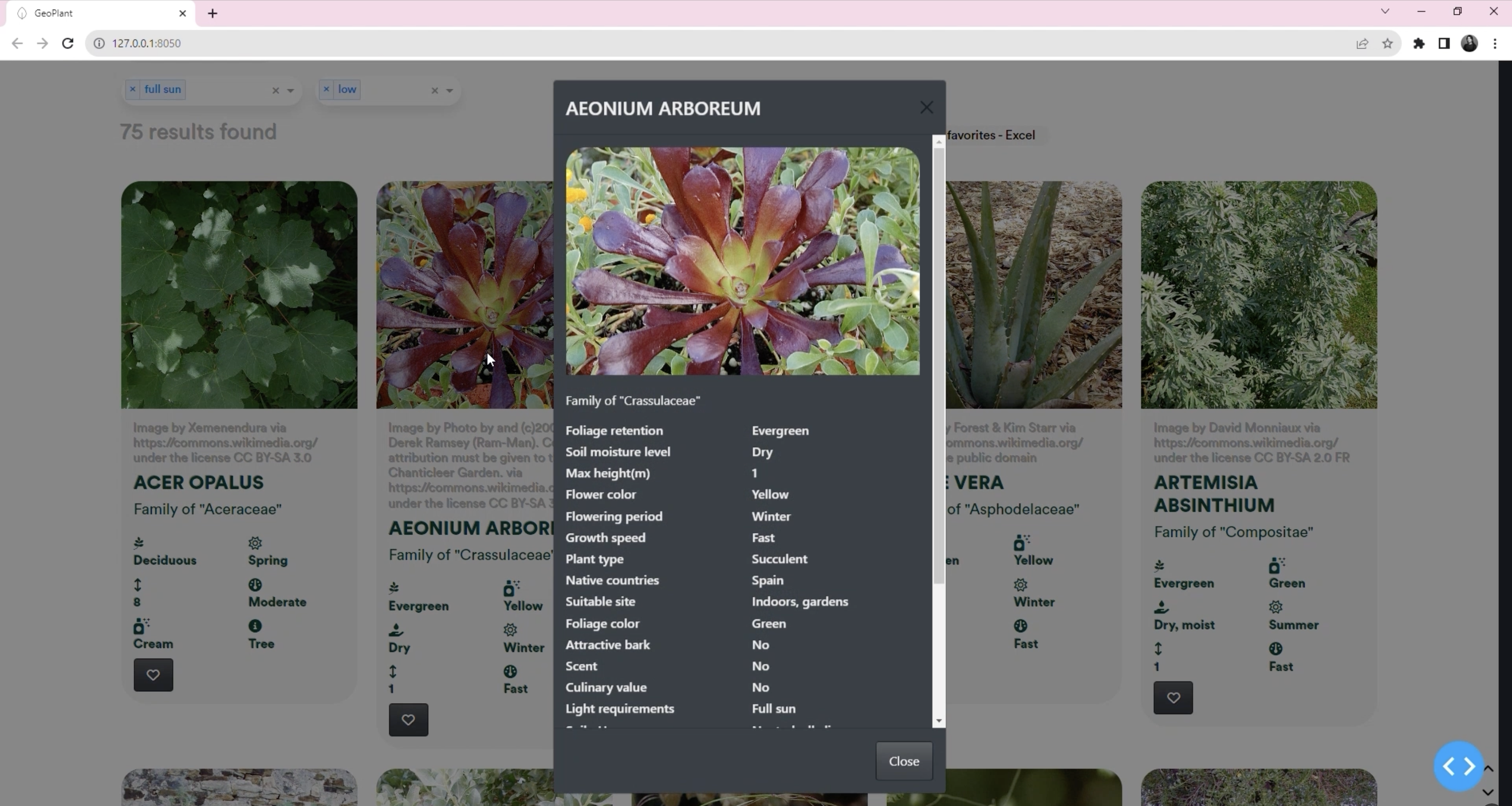Click the info icon above 'Tree'
1512x806 pixels.
click(x=255, y=626)
